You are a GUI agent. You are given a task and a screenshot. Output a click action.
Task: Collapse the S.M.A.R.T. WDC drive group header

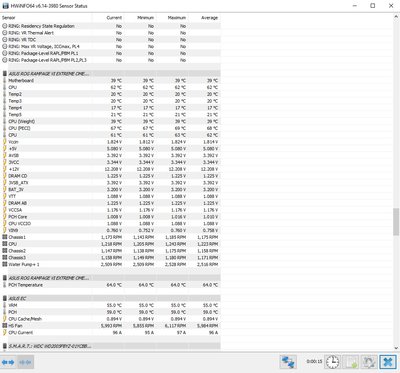coord(110,346)
